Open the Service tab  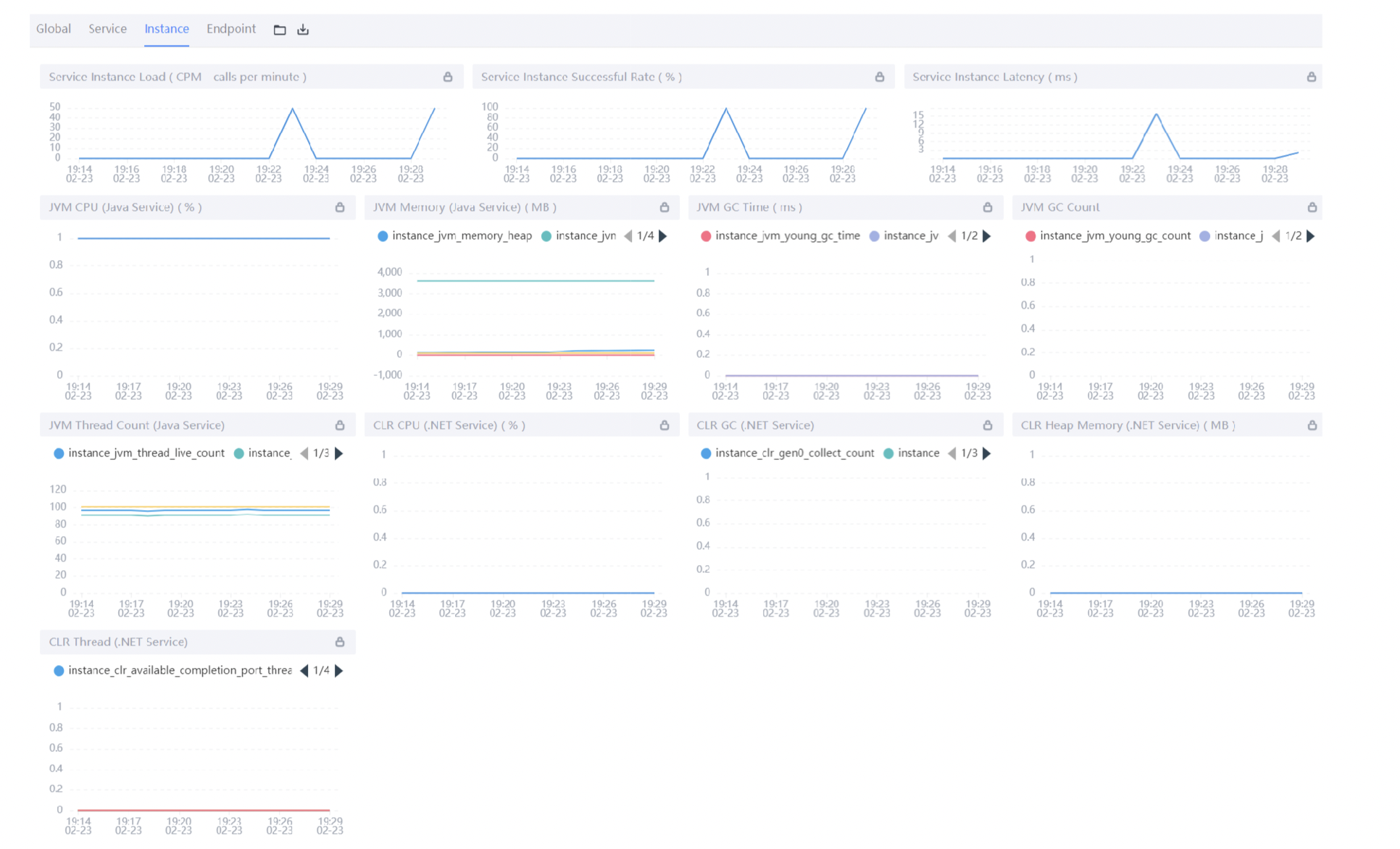click(x=107, y=29)
